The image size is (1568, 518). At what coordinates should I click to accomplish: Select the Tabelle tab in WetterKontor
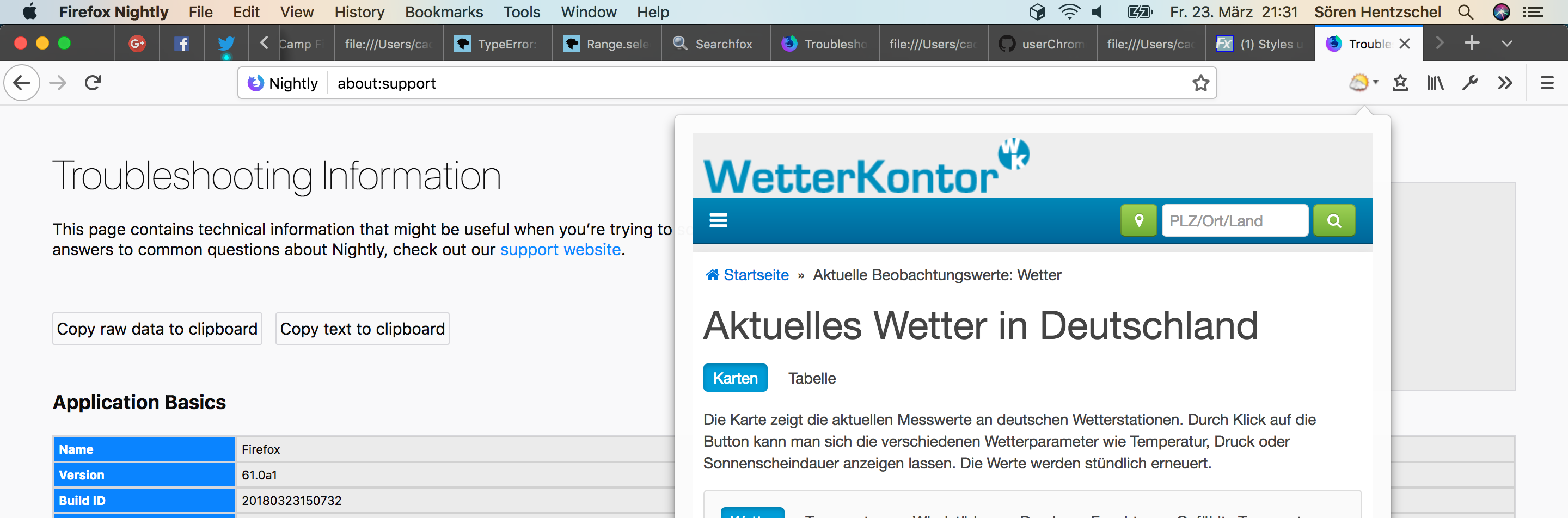812,378
